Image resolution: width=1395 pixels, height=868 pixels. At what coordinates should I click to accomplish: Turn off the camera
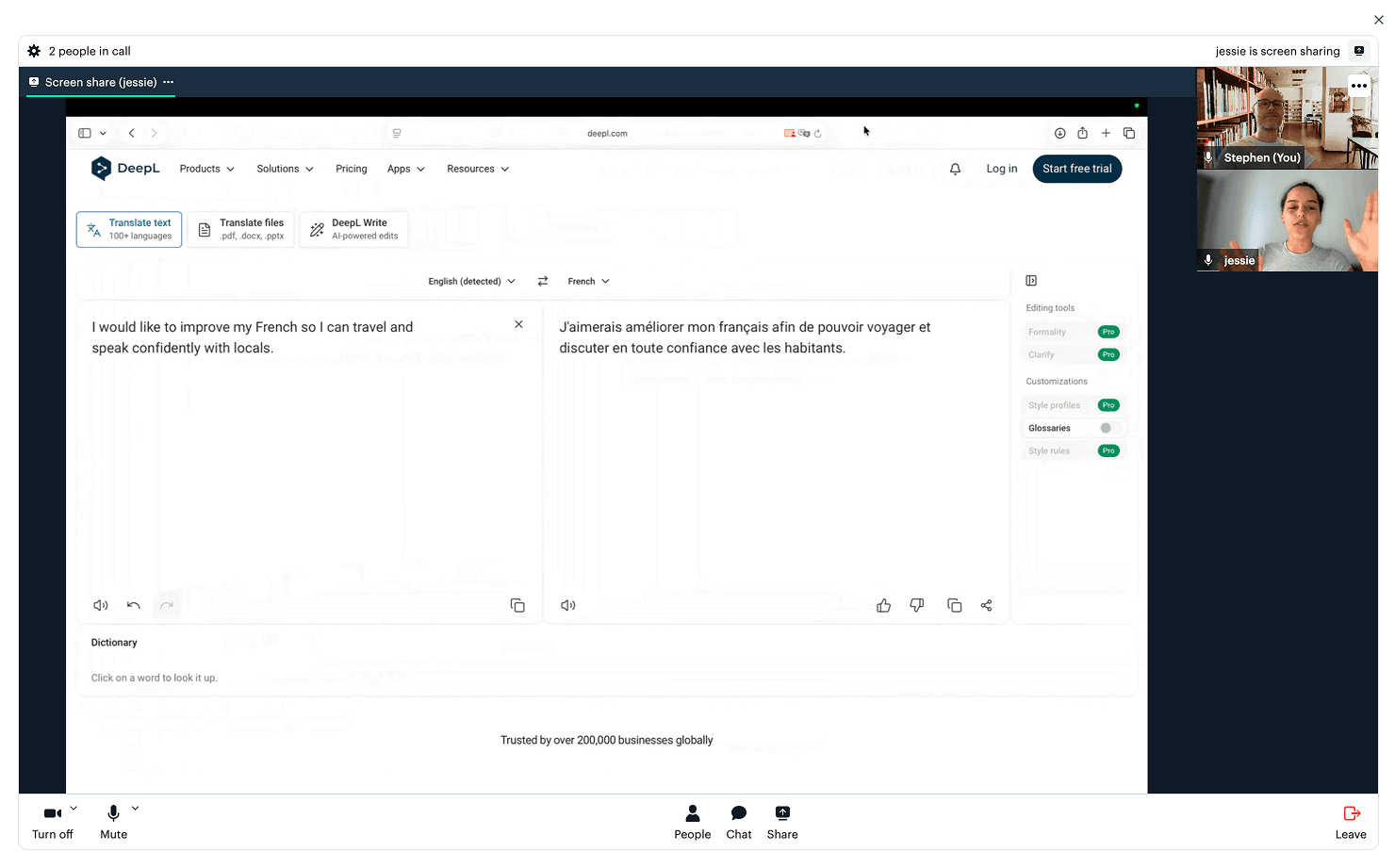52,821
